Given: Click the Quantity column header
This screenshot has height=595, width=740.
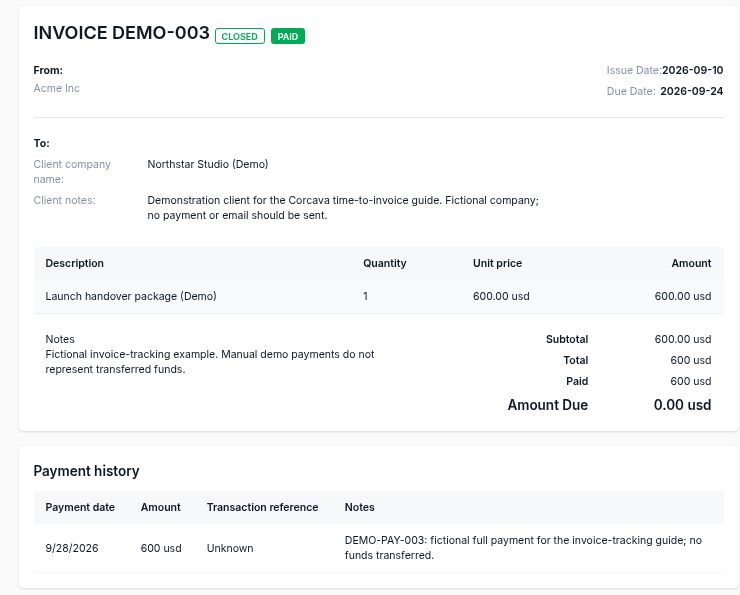Looking at the screenshot, I should (385, 263).
